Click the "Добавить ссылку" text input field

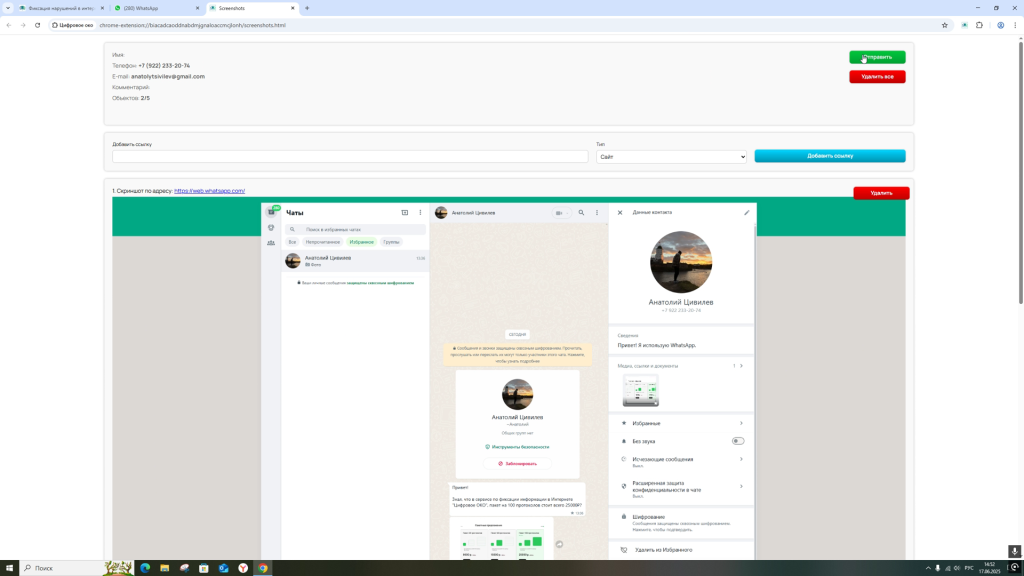[x=350, y=157]
